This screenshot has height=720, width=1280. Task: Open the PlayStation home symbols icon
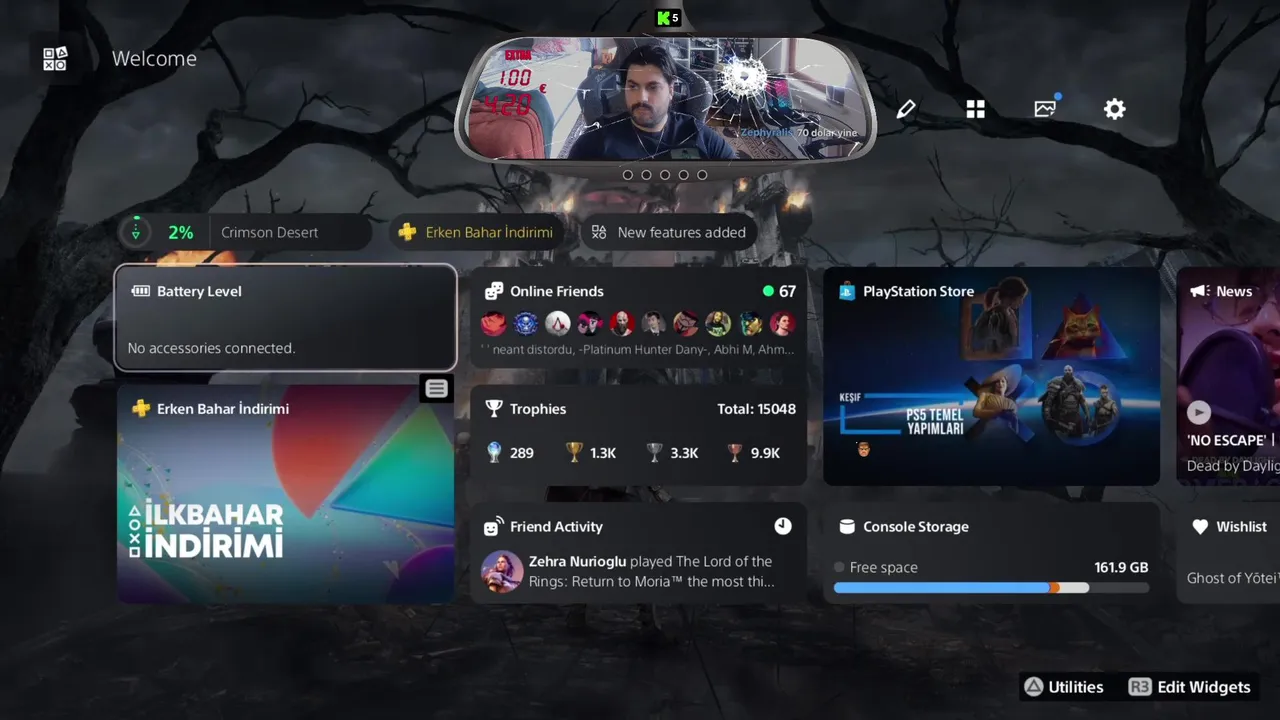point(55,59)
